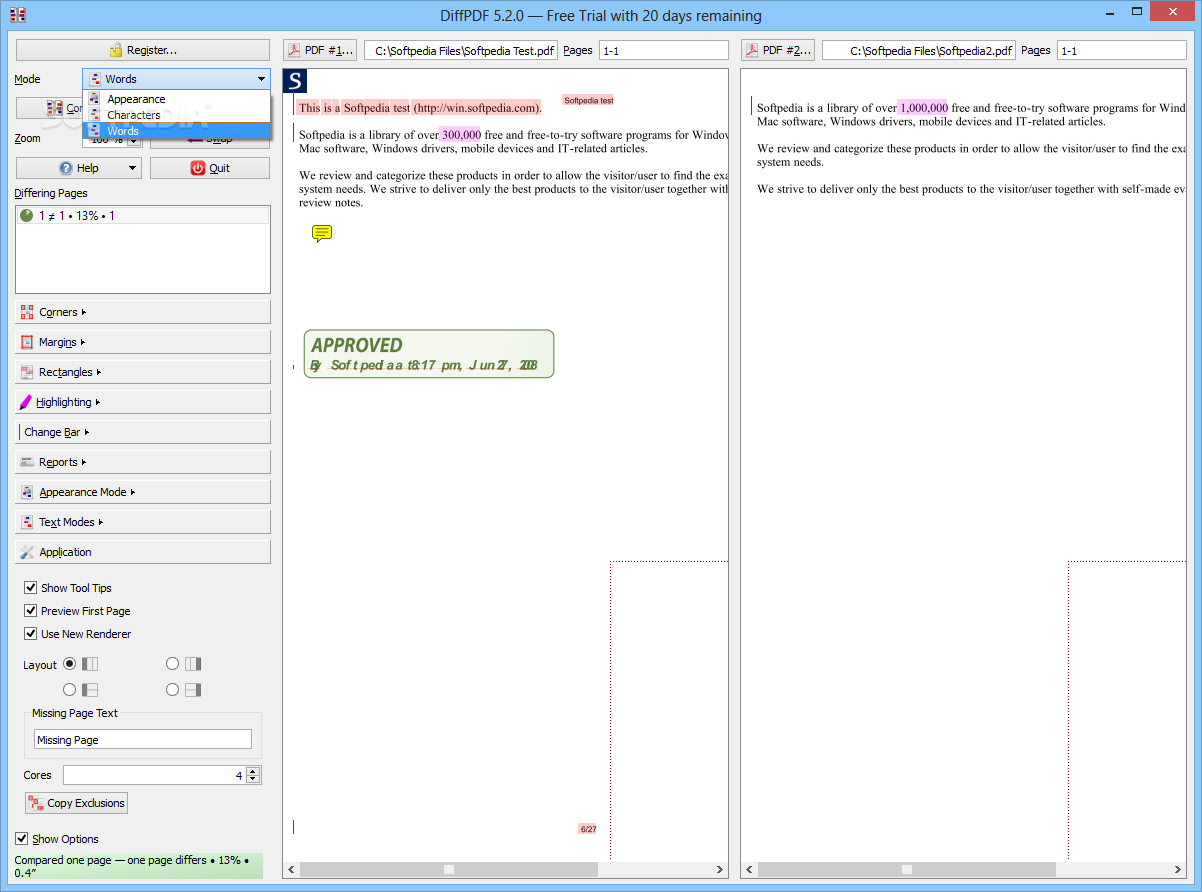Viewport: 1202px width, 892px height.
Task: Click the green pie icon in Differing Pages
Action: click(27, 215)
